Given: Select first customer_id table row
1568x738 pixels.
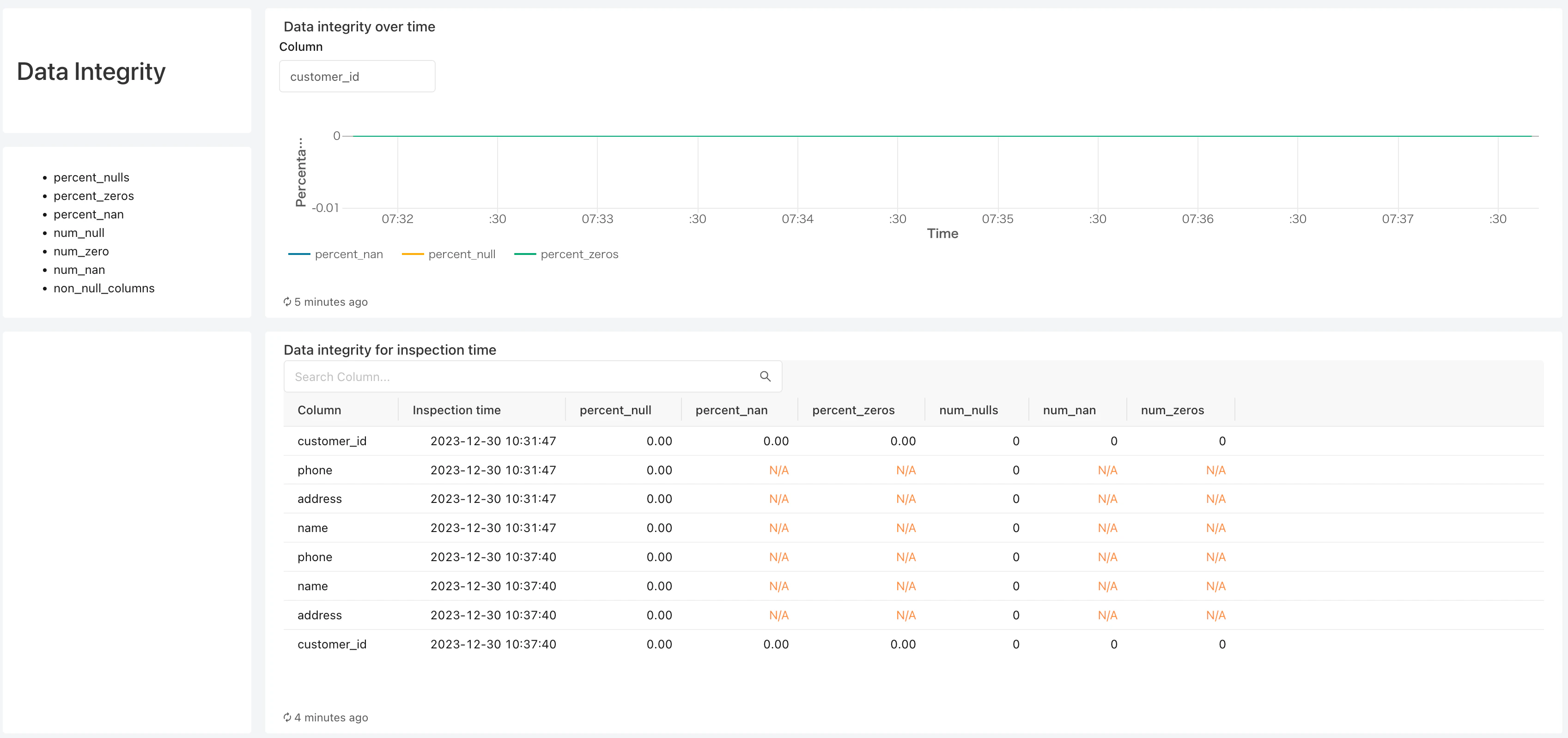Looking at the screenshot, I should pyautogui.click(x=332, y=441).
